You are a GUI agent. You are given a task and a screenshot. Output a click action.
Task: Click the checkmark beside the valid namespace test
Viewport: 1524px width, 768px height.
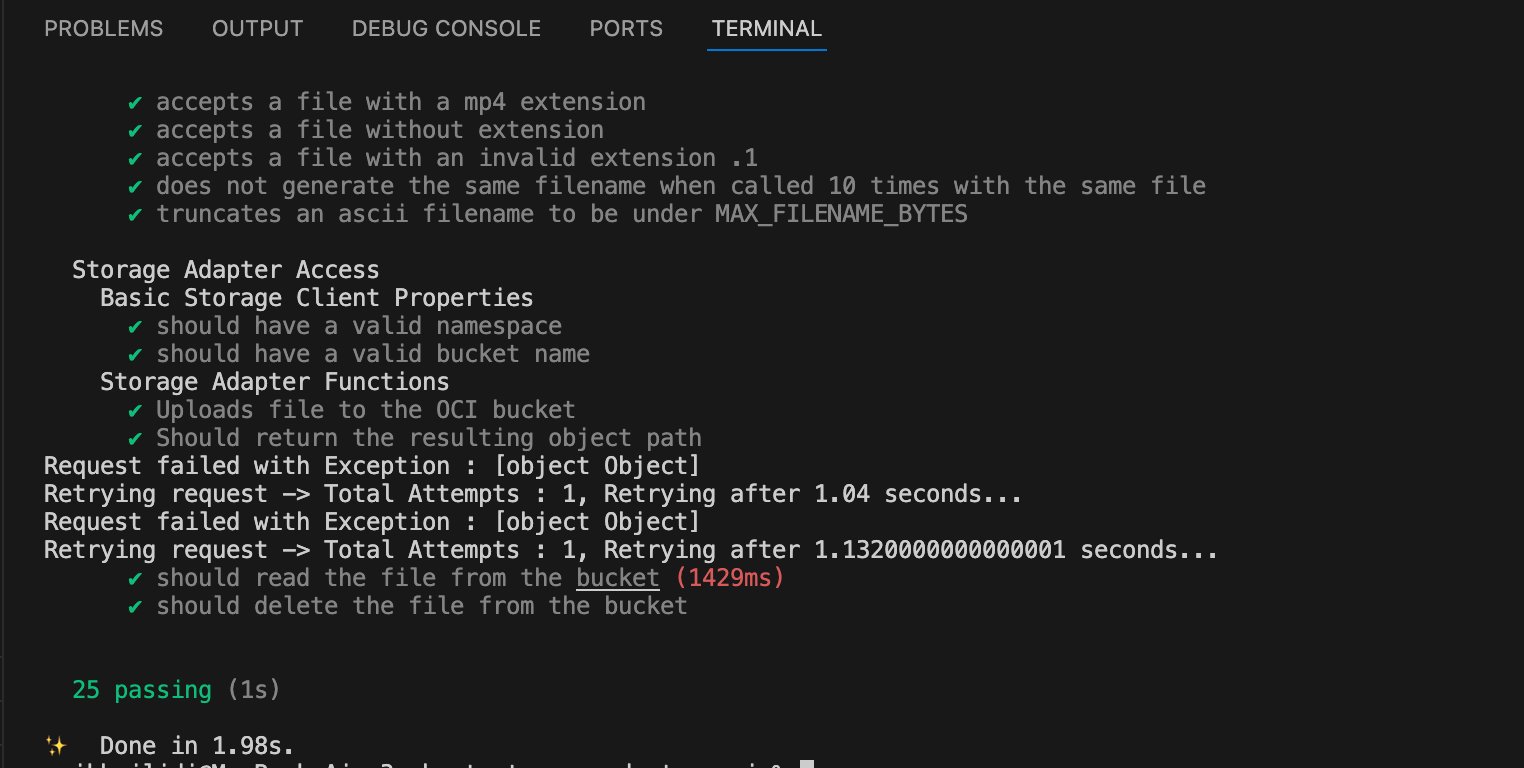click(x=135, y=326)
